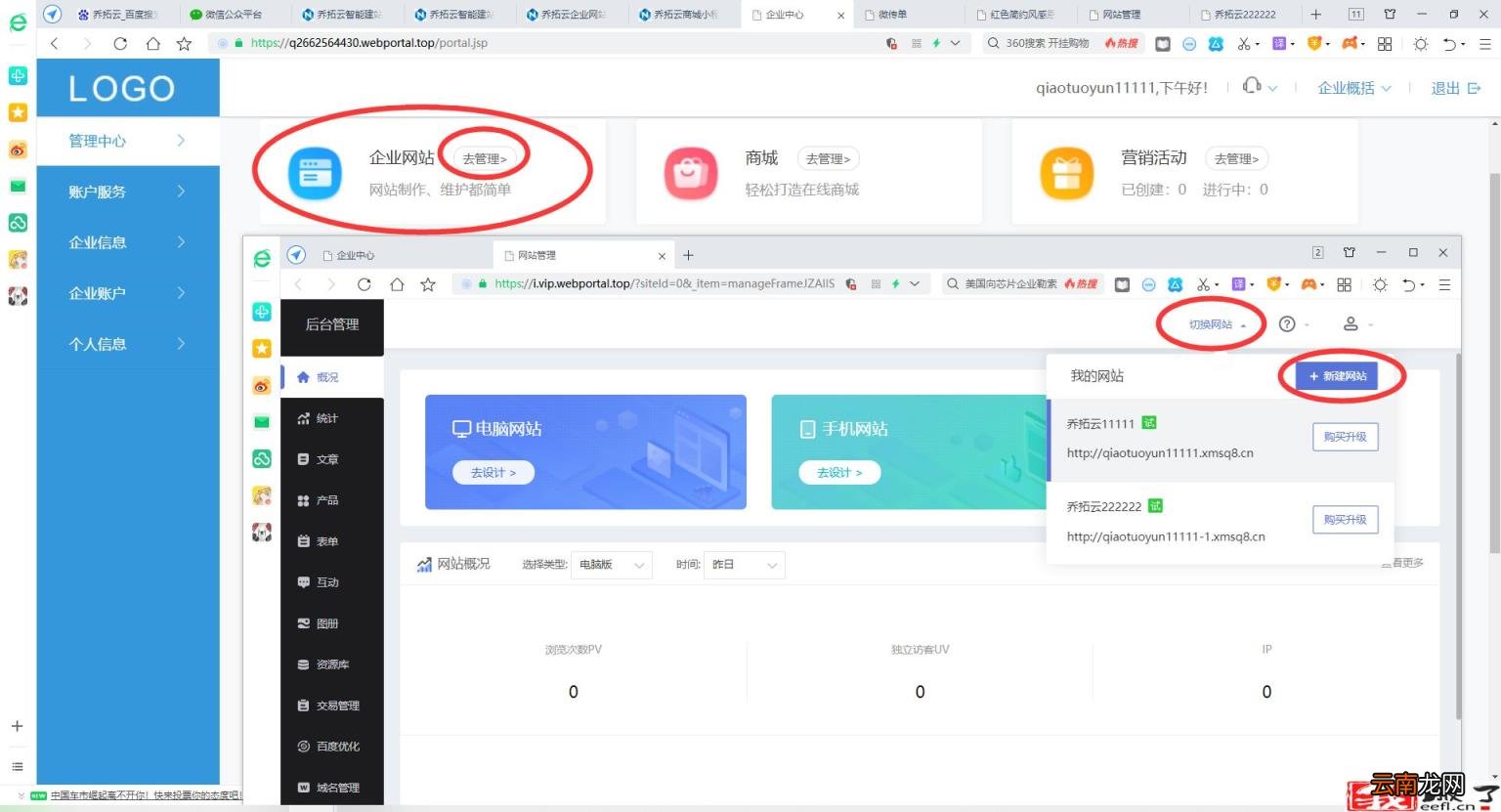Click outer browser address bar portal.jsp URL
The height and width of the screenshot is (812, 1501).
(x=368, y=43)
